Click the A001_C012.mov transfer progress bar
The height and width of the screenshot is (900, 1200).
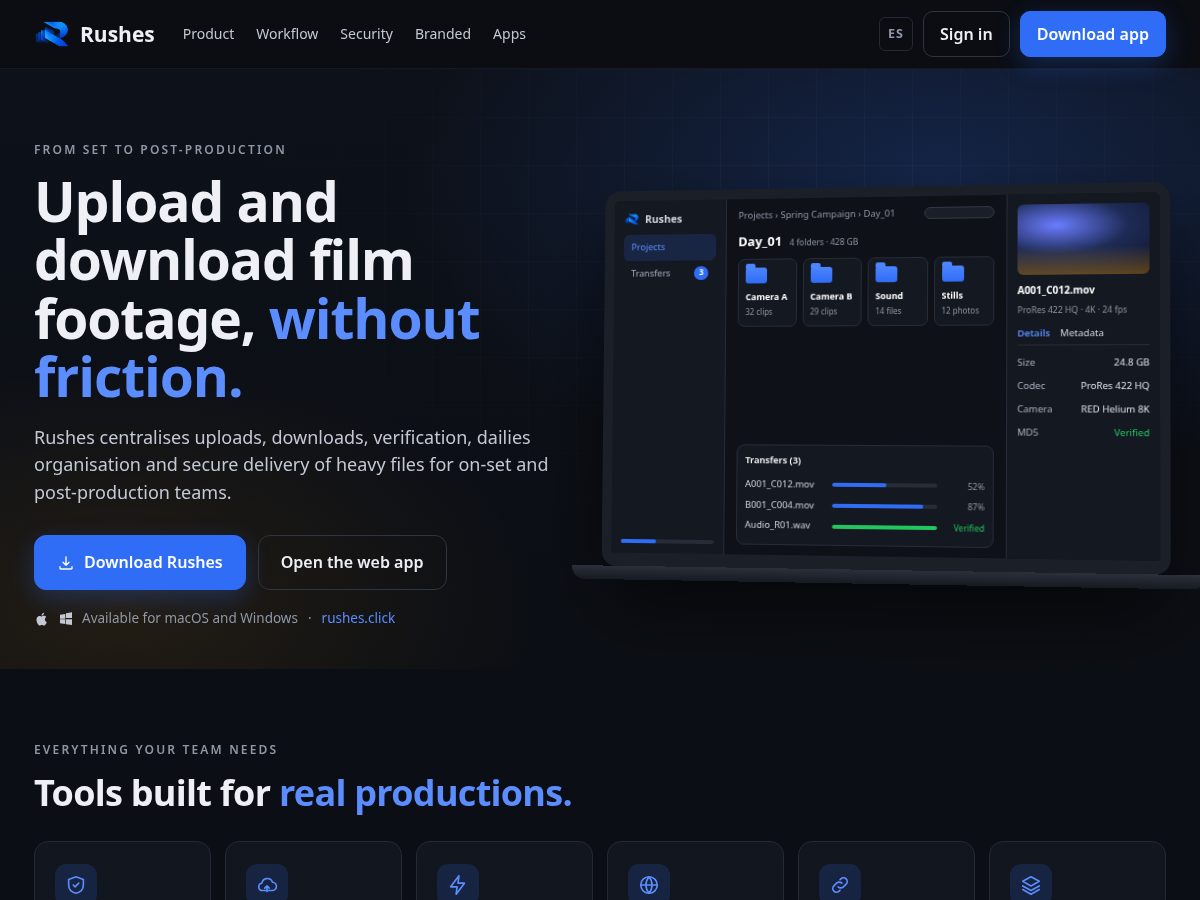(x=884, y=485)
